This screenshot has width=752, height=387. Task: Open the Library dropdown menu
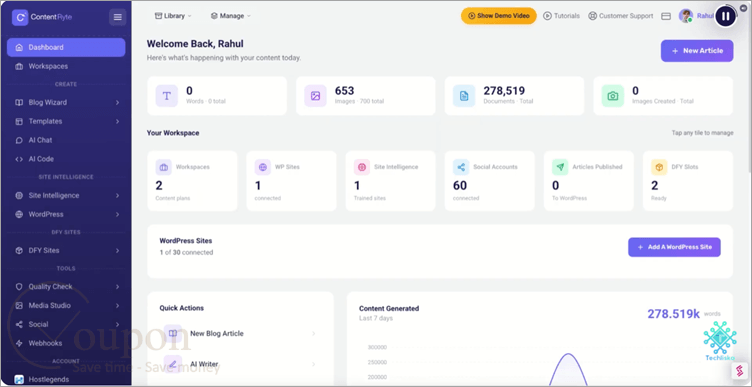point(173,16)
